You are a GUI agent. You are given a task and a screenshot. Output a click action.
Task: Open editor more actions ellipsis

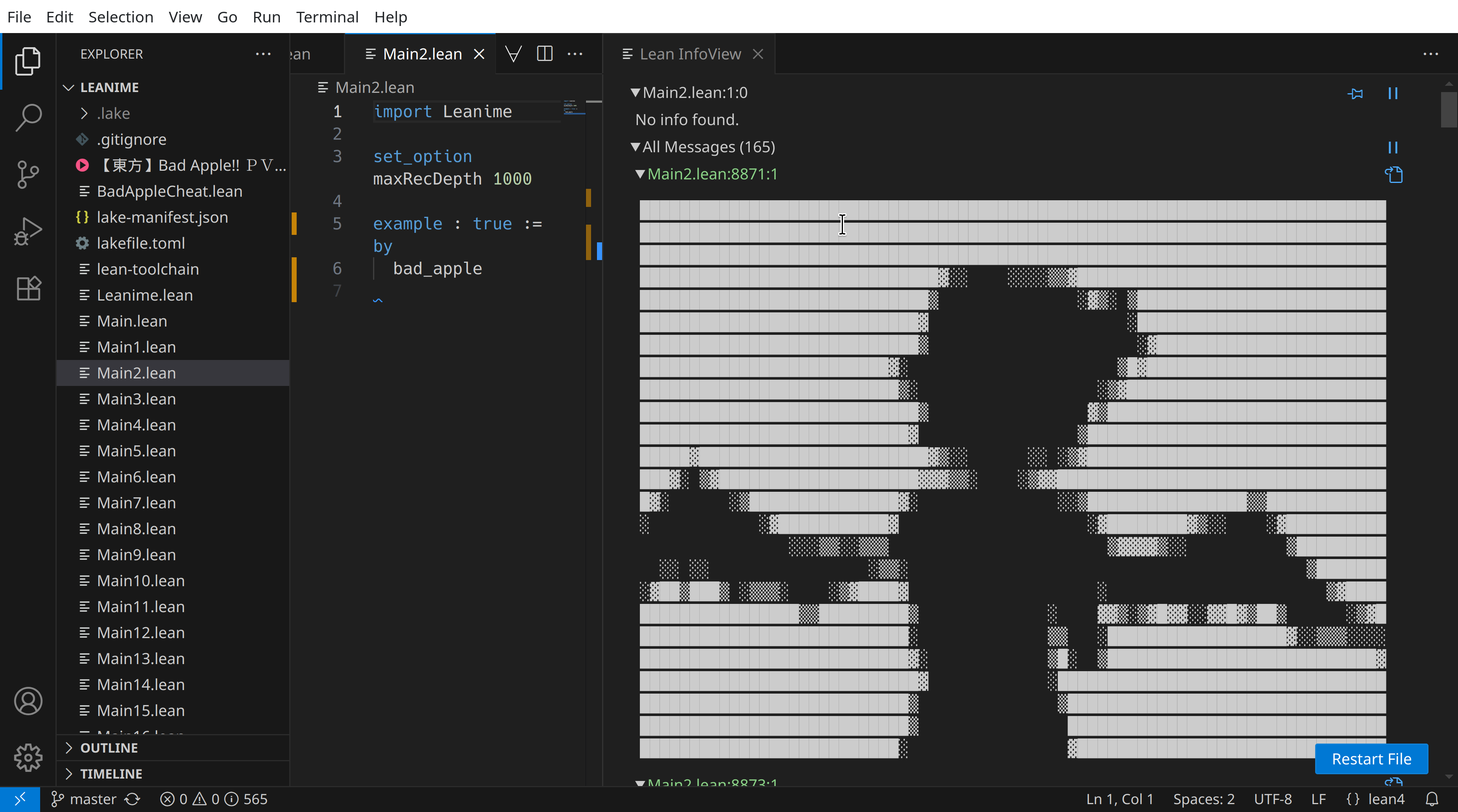pos(575,54)
